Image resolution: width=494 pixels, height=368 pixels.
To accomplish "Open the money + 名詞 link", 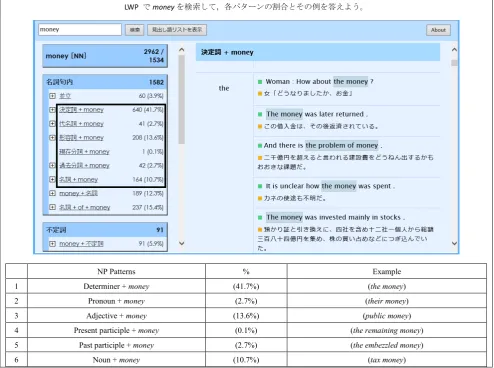I will [x=78, y=193].
